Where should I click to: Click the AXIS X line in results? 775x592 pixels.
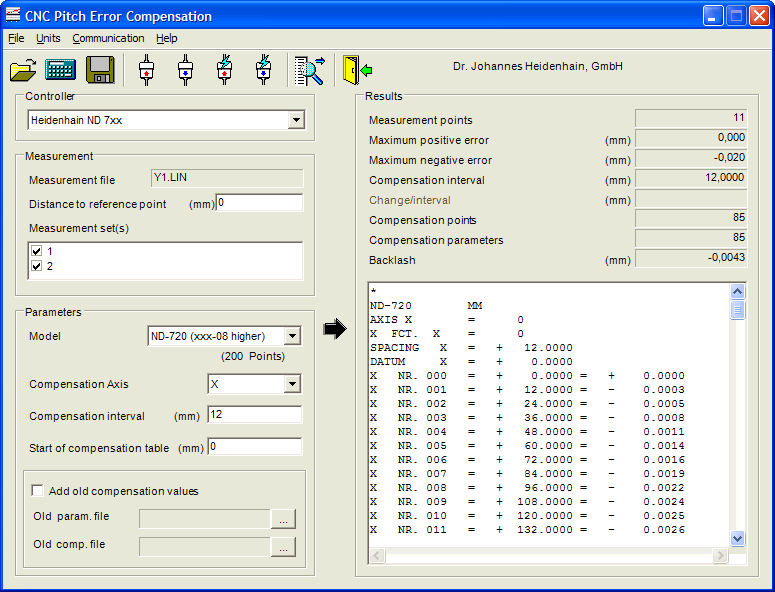tap(447, 320)
